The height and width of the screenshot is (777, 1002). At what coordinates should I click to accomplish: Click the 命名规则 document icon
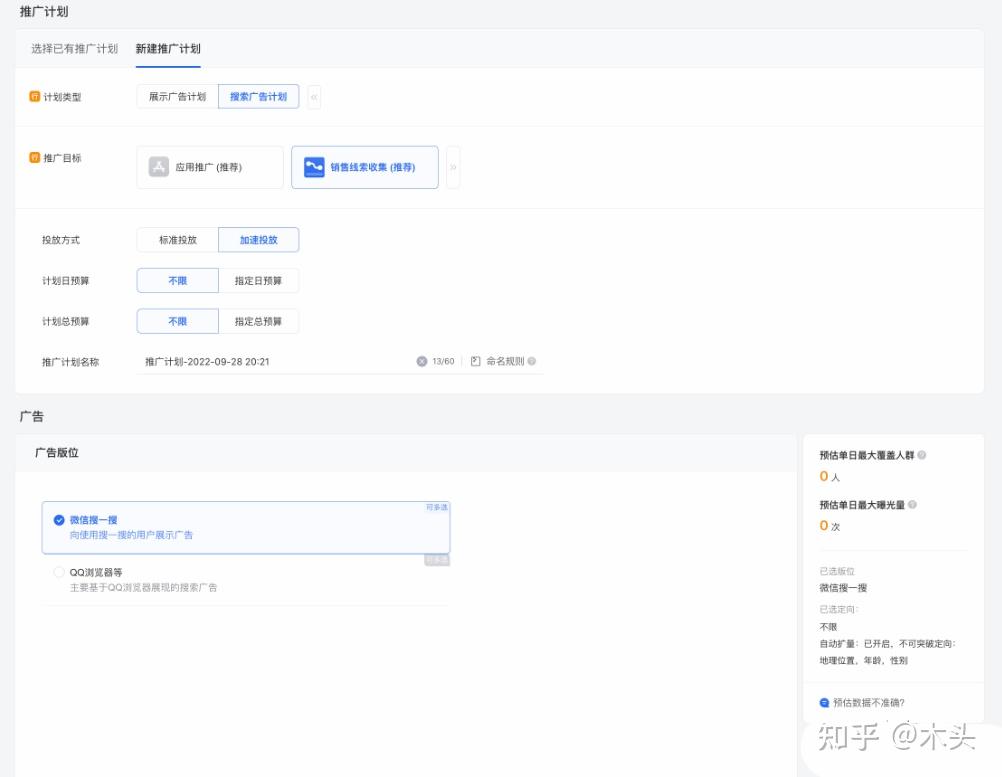(476, 361)
